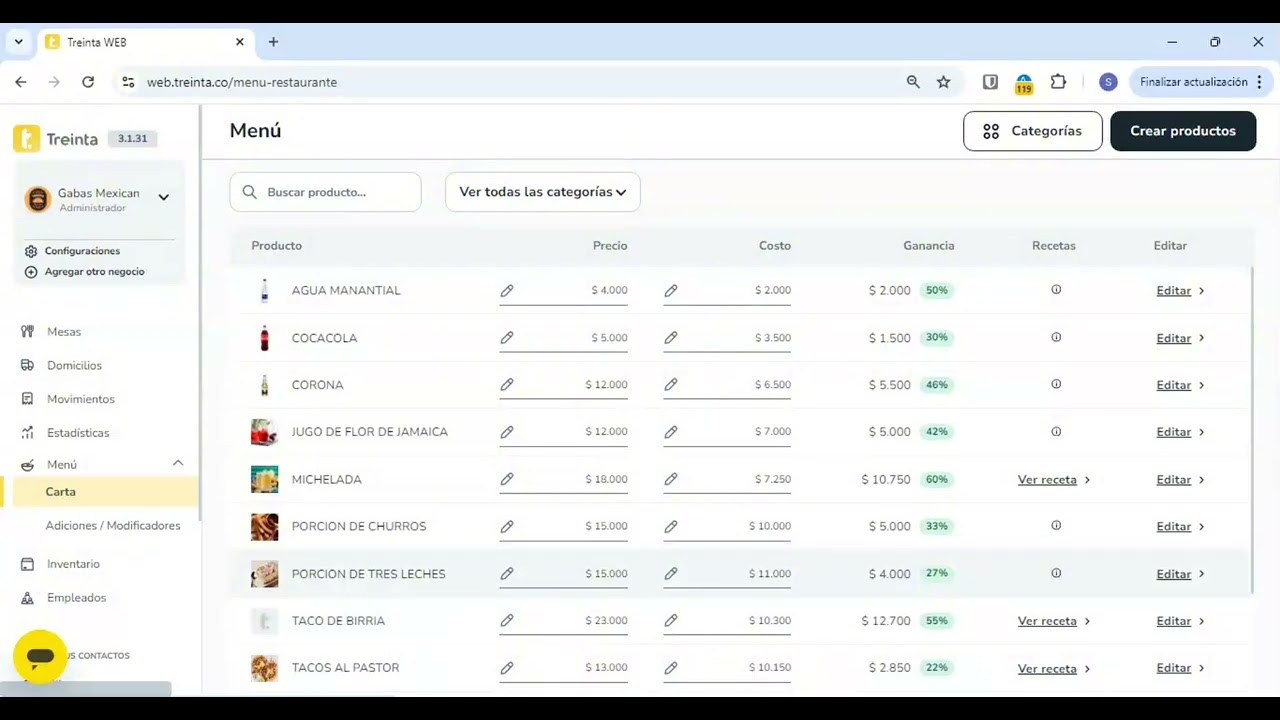Edit COCACOLA cost with pencil icon
The width and height of the screenshot is (1280, 720).
coord(671,338)
